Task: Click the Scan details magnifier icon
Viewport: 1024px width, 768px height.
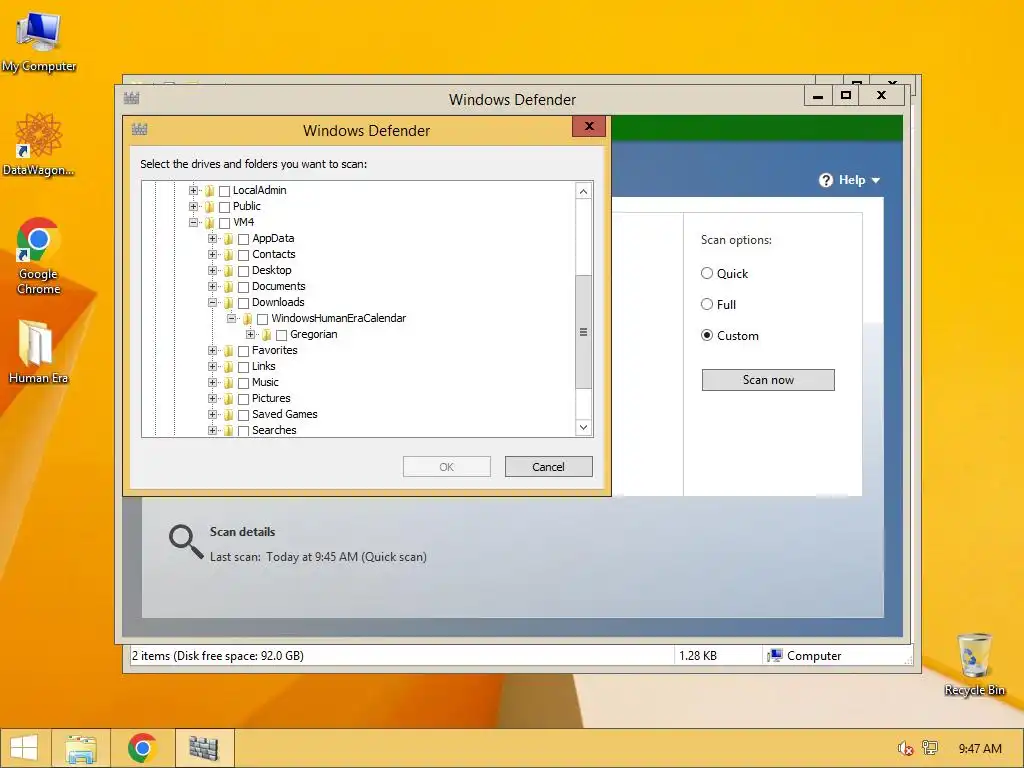Action: [x=186, y=542]
